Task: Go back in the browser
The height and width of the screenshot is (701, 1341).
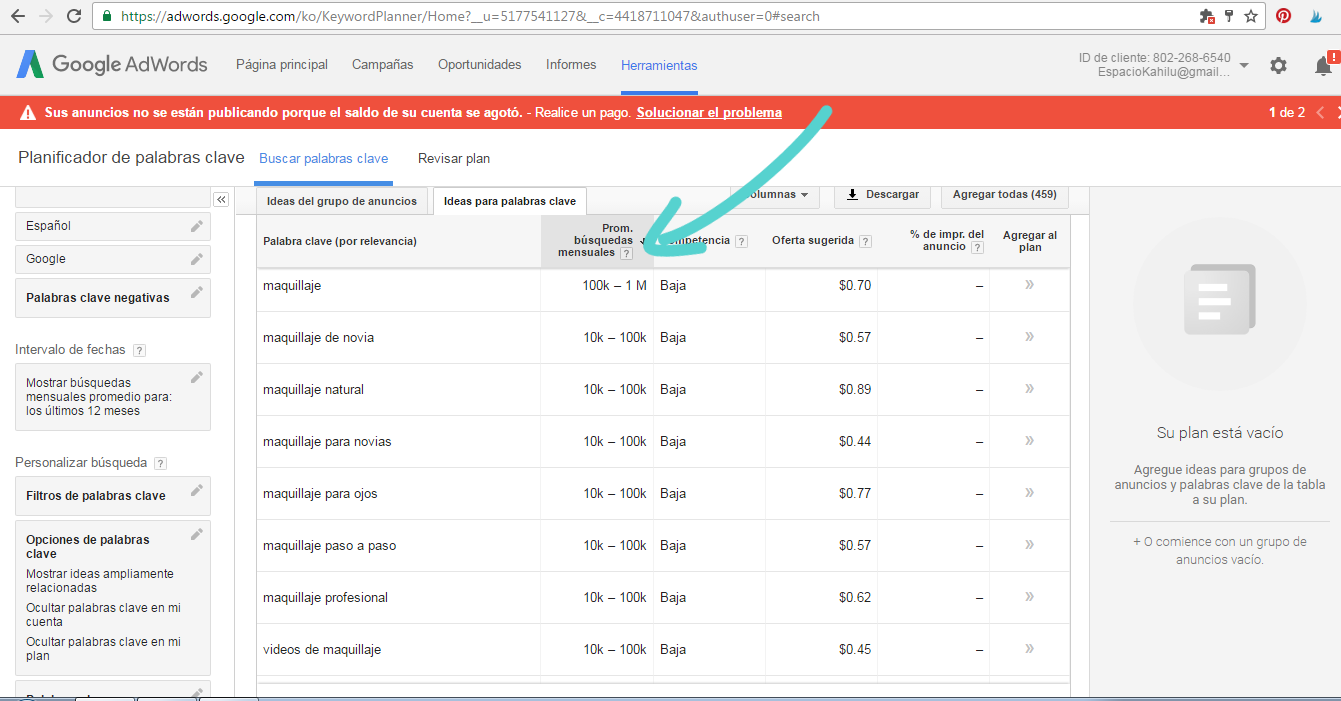Action: click(18, 16)
